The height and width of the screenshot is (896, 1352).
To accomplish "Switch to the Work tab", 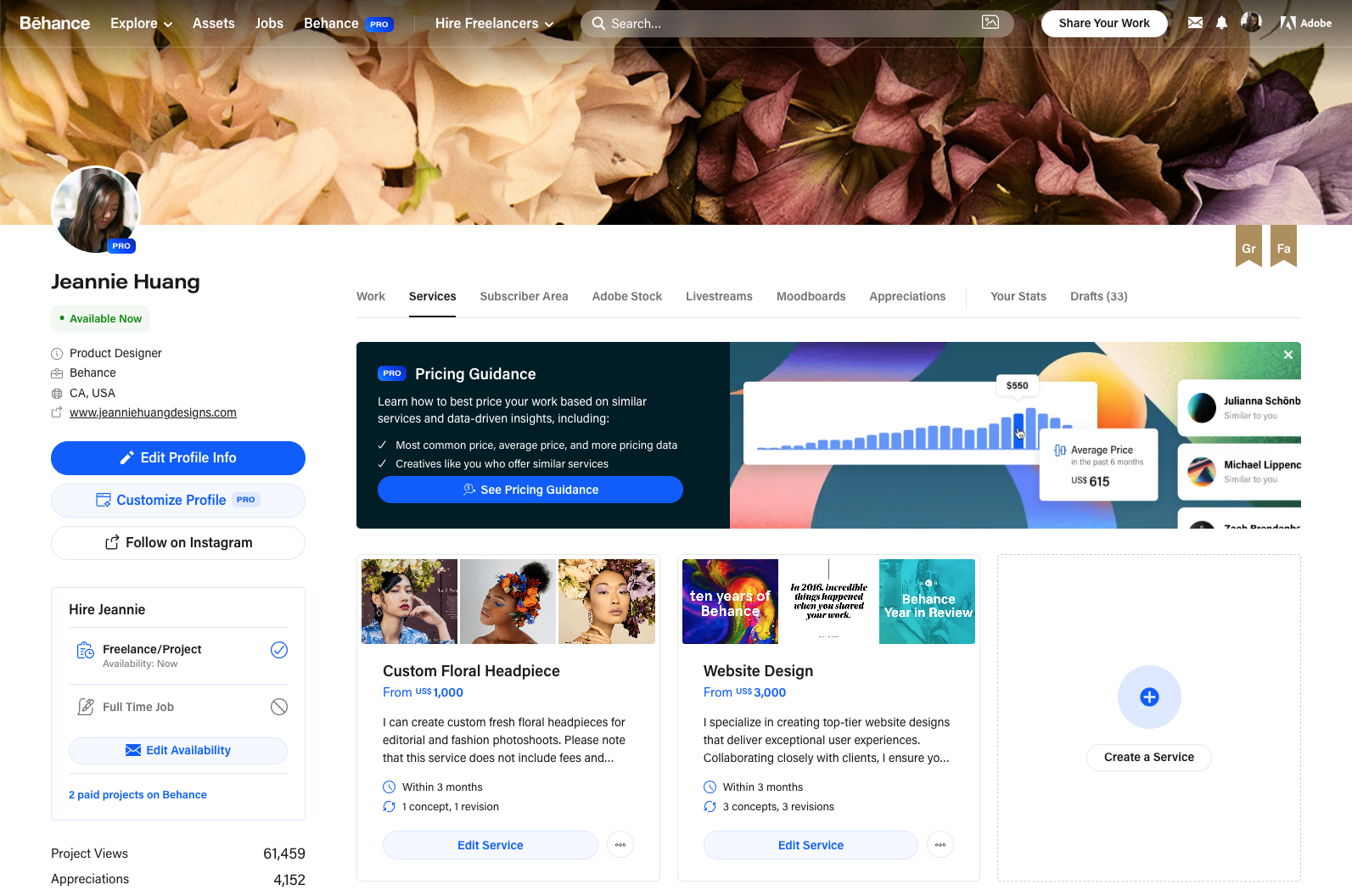I will [x=371, y=296].
